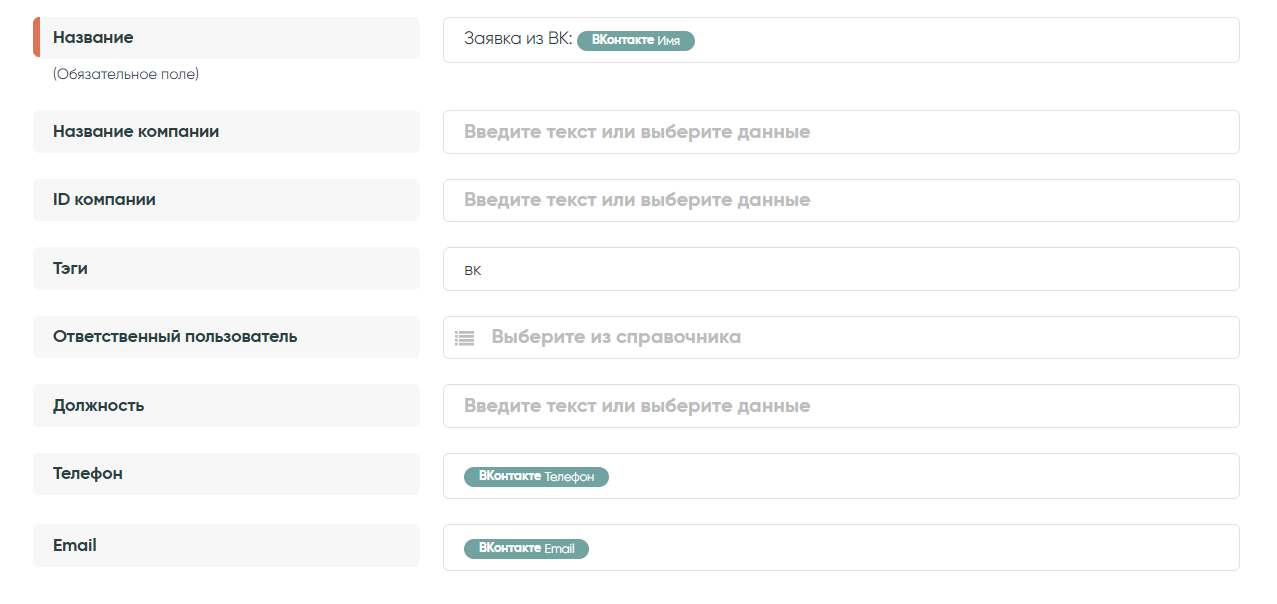The image size is (1277, 604).
Task: Select the ВКонтакте Телефон variable chip
Action: (536, 477)
